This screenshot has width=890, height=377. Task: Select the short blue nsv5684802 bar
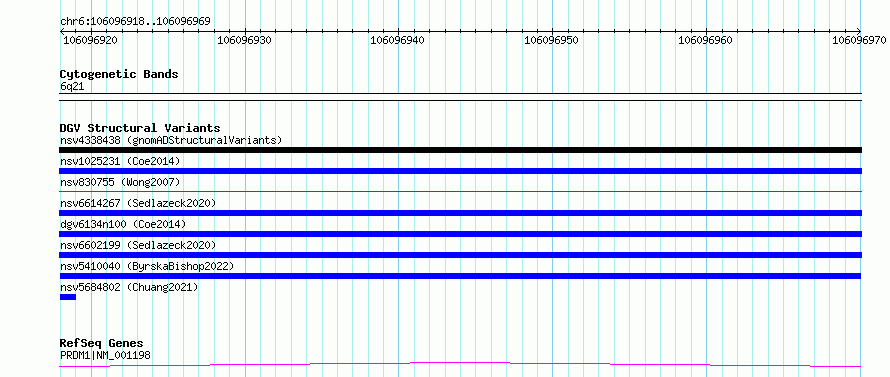click(x=68, y=297)
